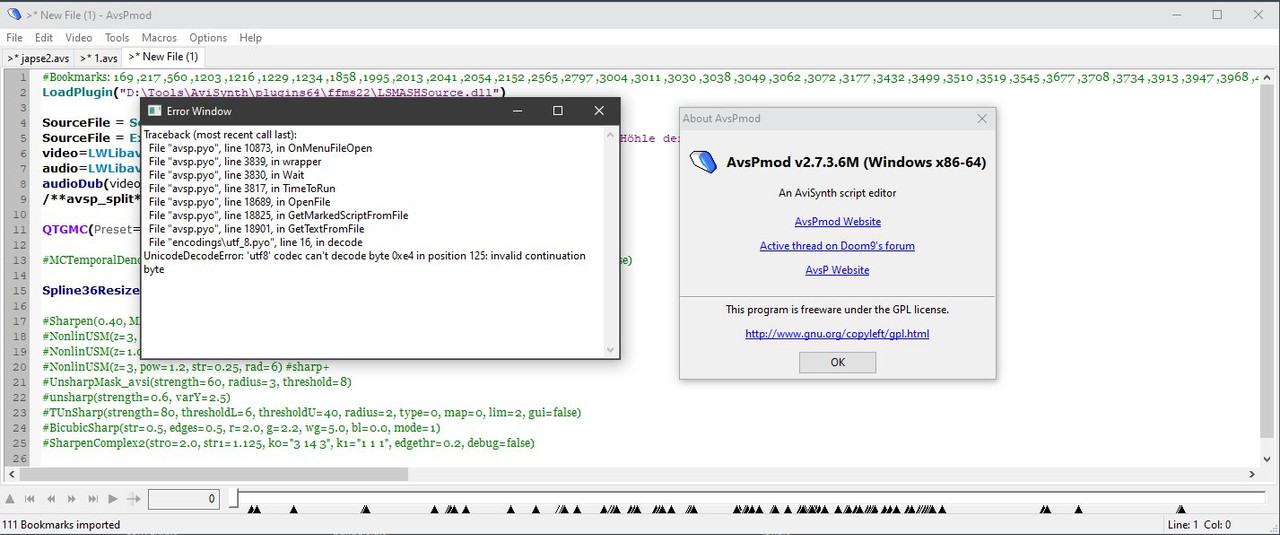
Task: Click the #TUnSharp comment line
Action: click(x=312, y=412)
